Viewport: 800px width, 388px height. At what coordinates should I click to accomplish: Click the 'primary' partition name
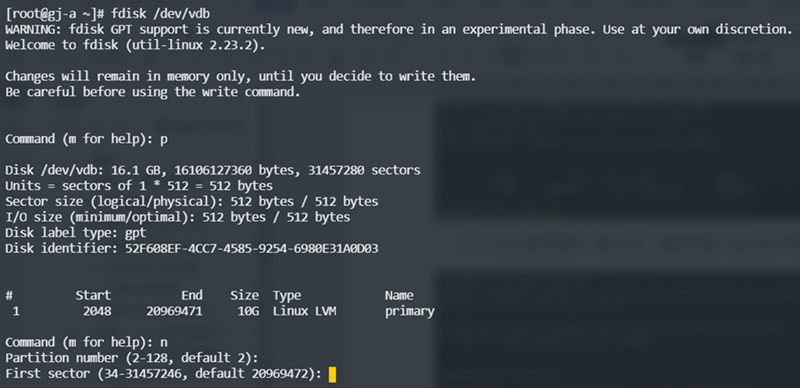[x=410, y=311]
